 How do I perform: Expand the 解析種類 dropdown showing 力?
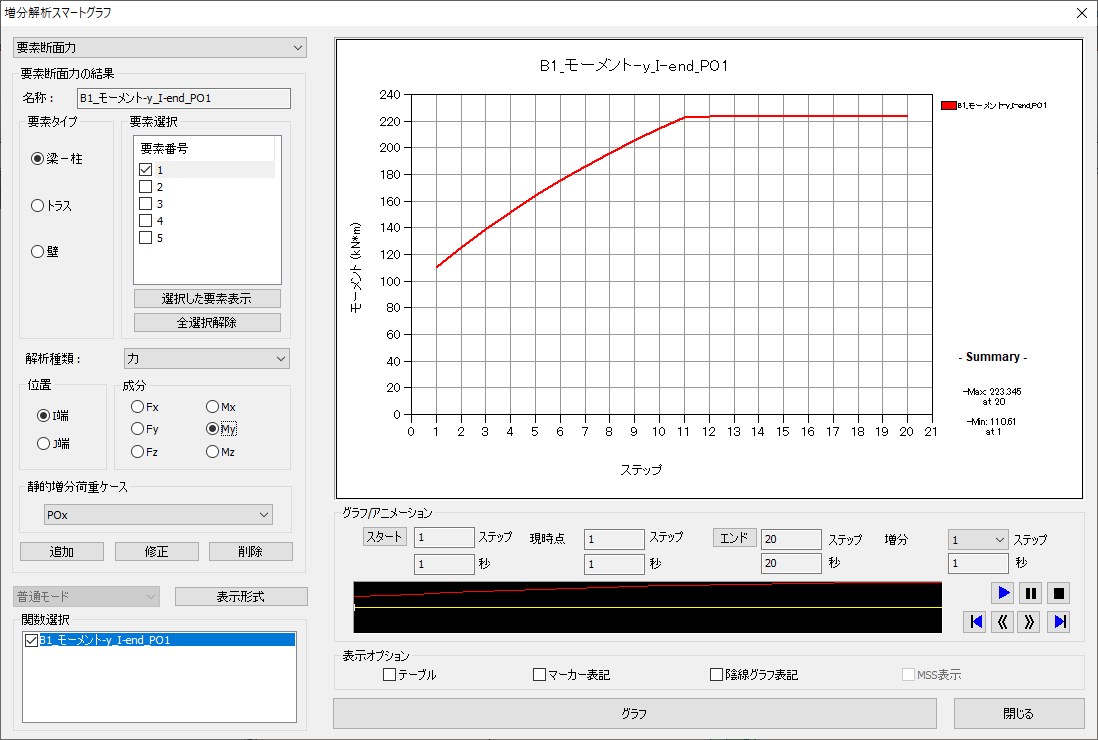click(x=206, y=358)
